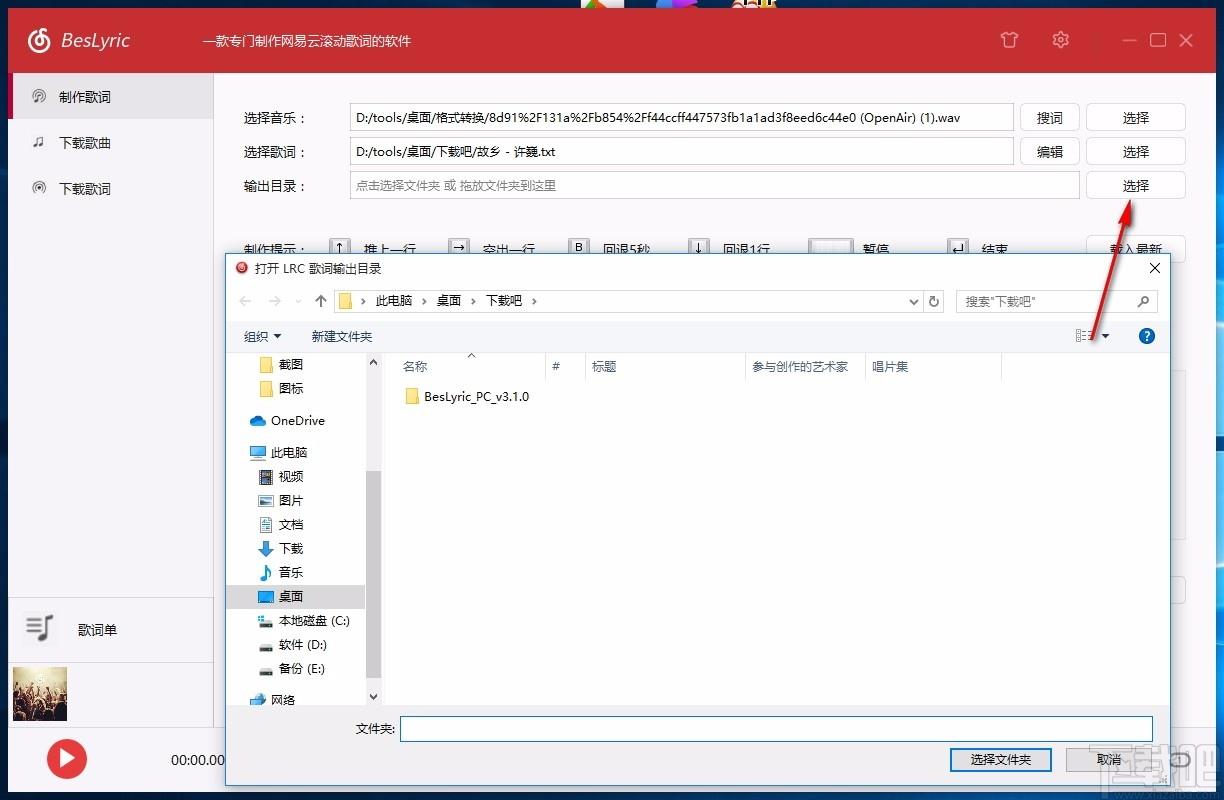Select OneDrive in navigation tree

pos(287,421)
